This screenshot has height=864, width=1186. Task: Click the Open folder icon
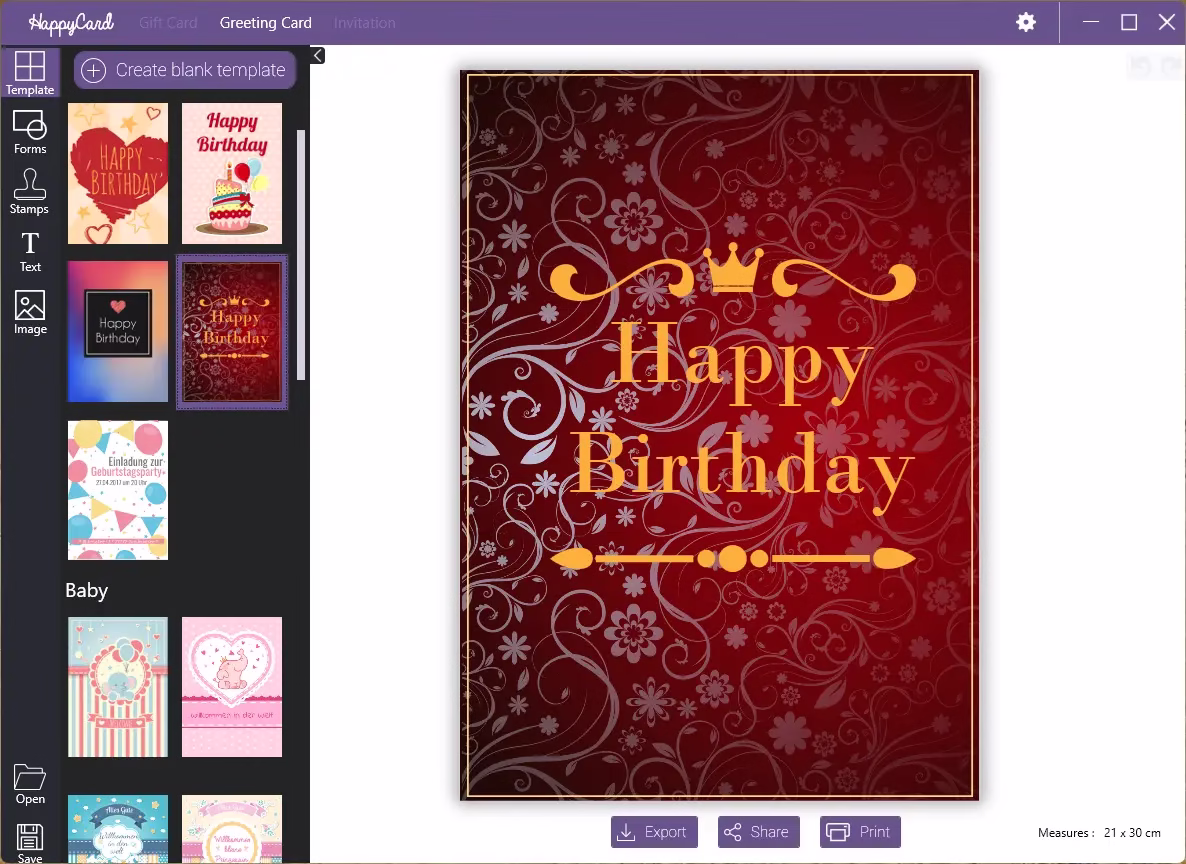(30, 783)
